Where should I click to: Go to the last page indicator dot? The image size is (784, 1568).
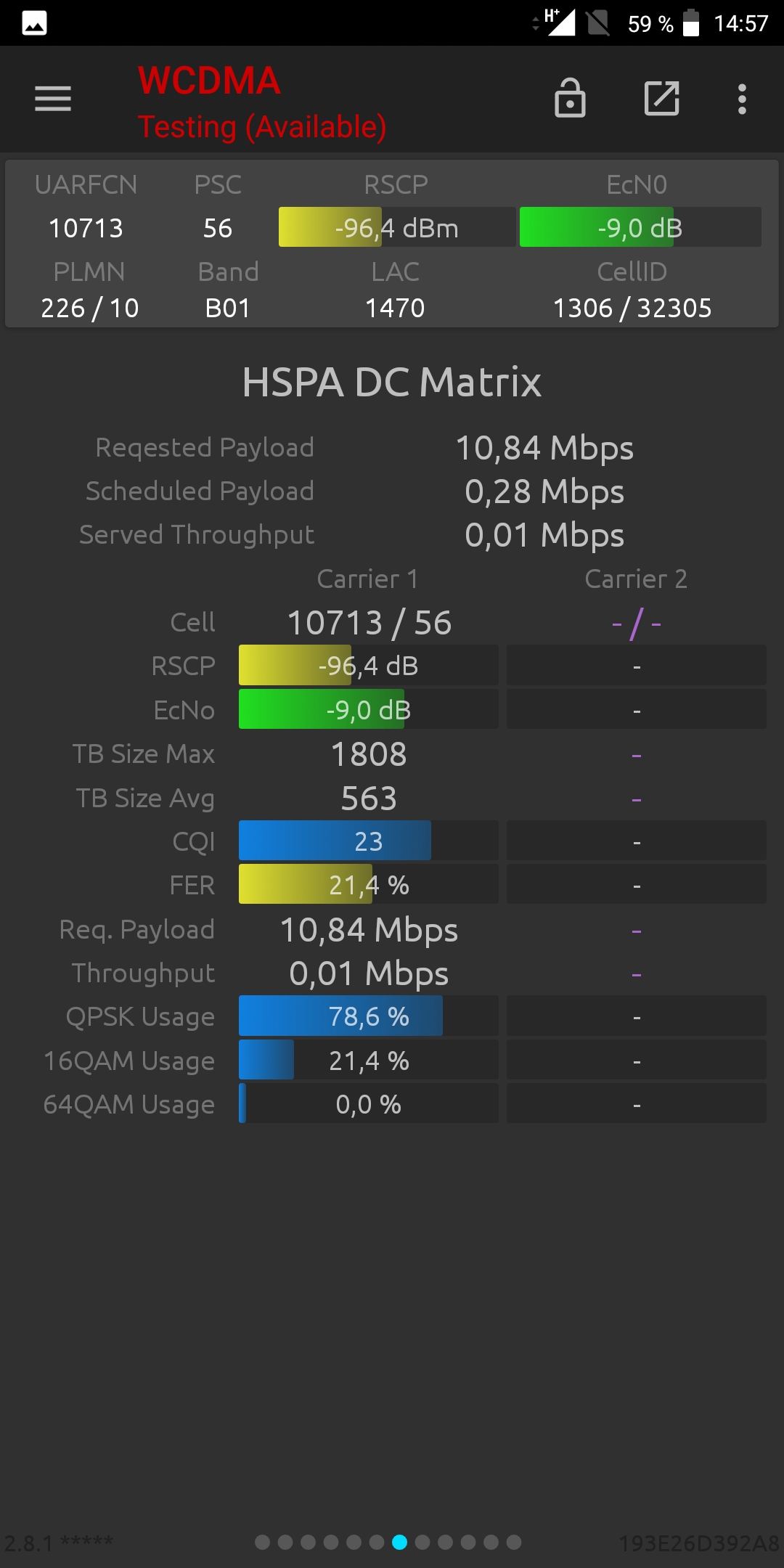(x=514, y=1542)
